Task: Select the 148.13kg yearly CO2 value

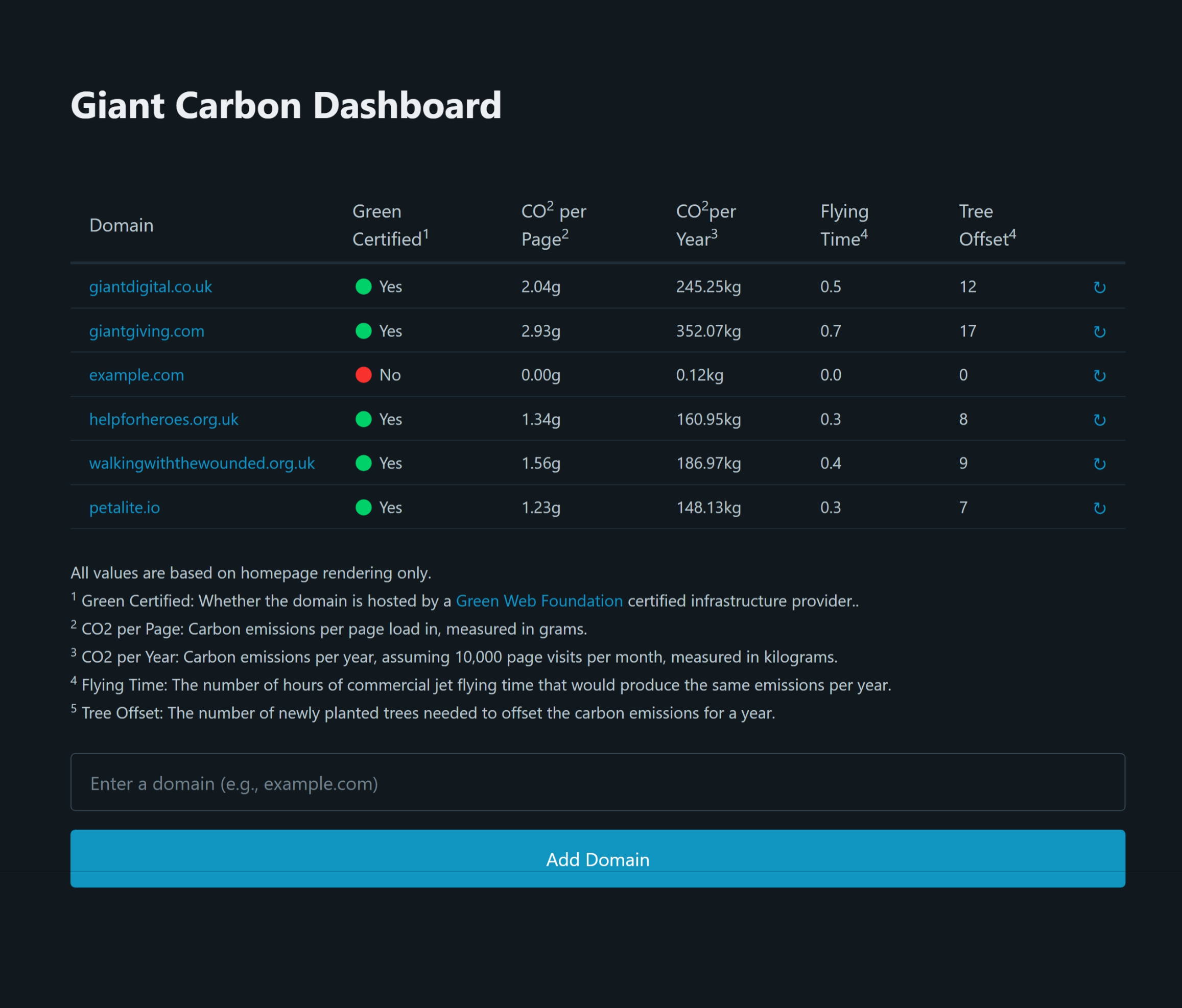Action: coord(708,508)
